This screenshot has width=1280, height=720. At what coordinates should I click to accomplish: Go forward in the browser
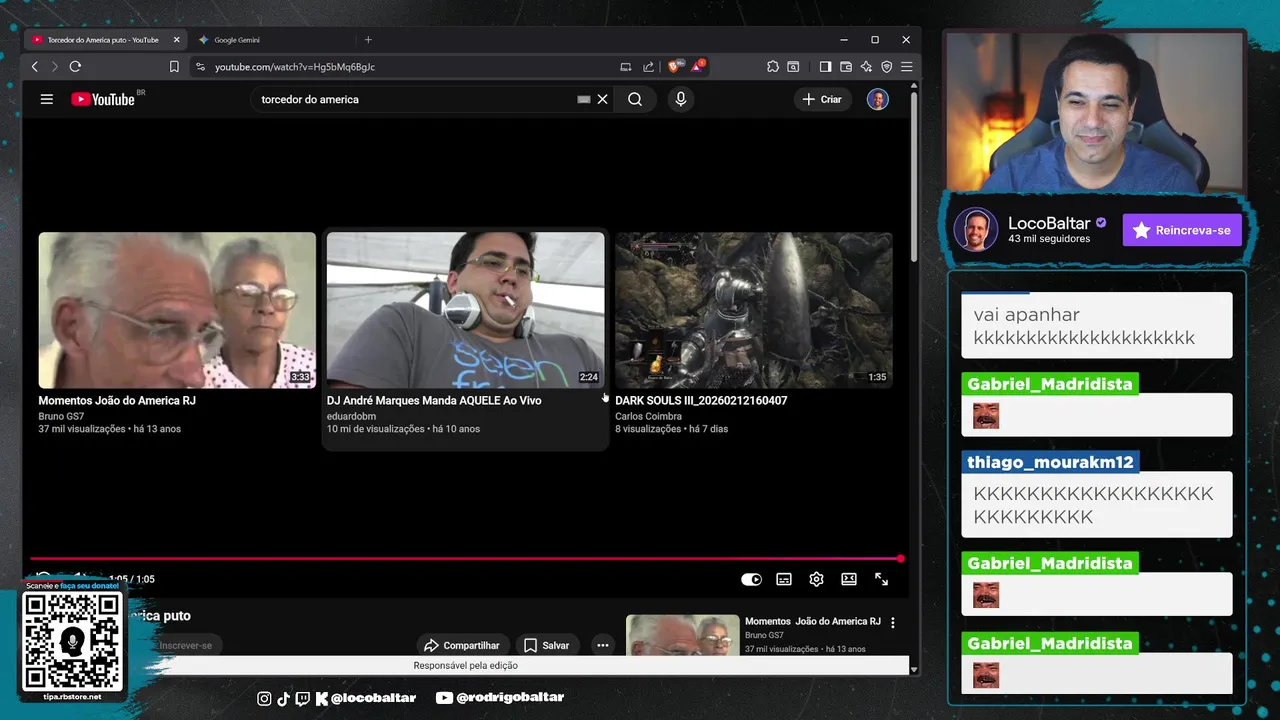tap(54, 67)
